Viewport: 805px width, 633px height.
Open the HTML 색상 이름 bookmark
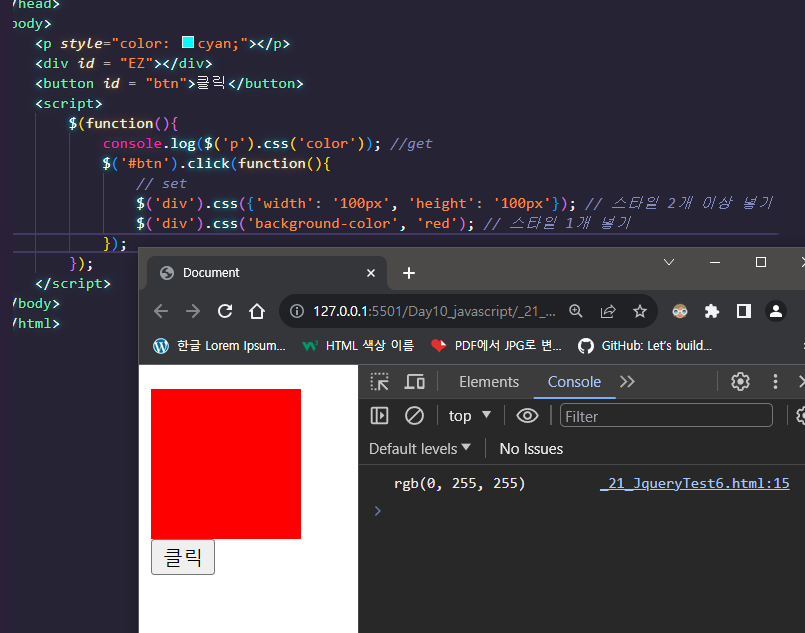[358, 346]
